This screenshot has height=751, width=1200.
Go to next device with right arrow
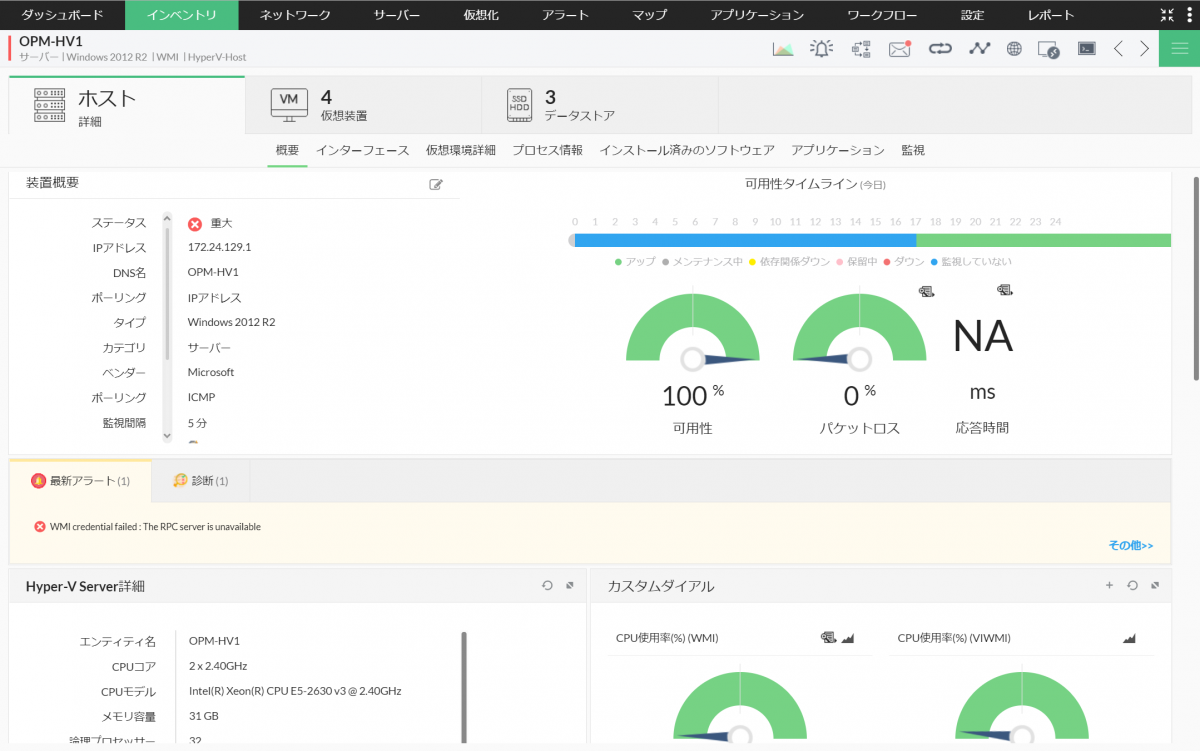1144,48
